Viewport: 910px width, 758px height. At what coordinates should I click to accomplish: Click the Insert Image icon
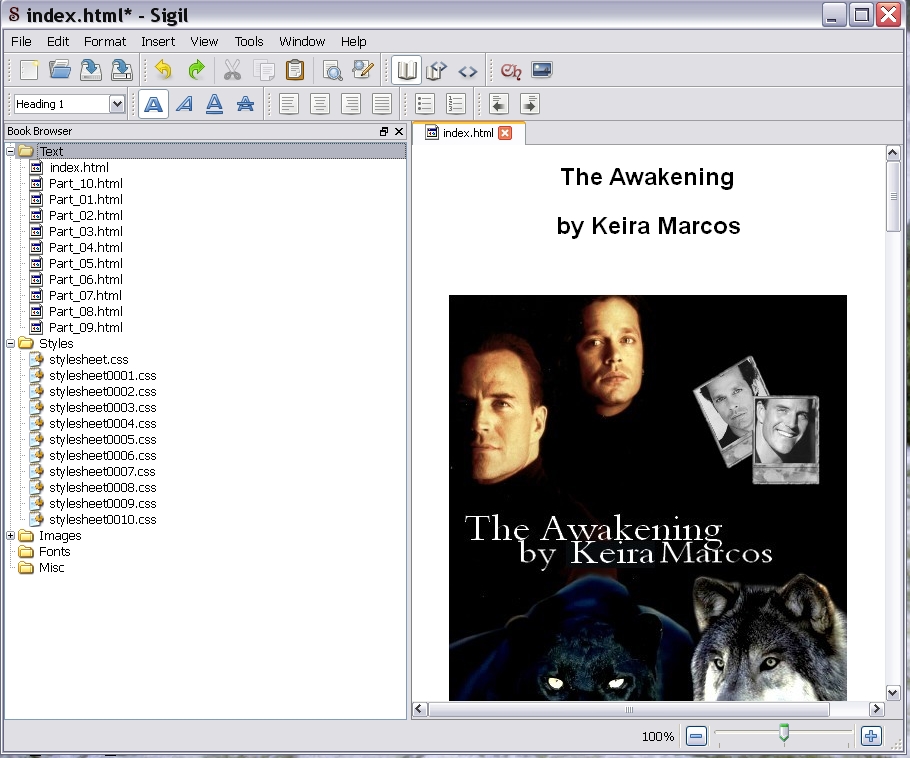[x=541, y=70]
